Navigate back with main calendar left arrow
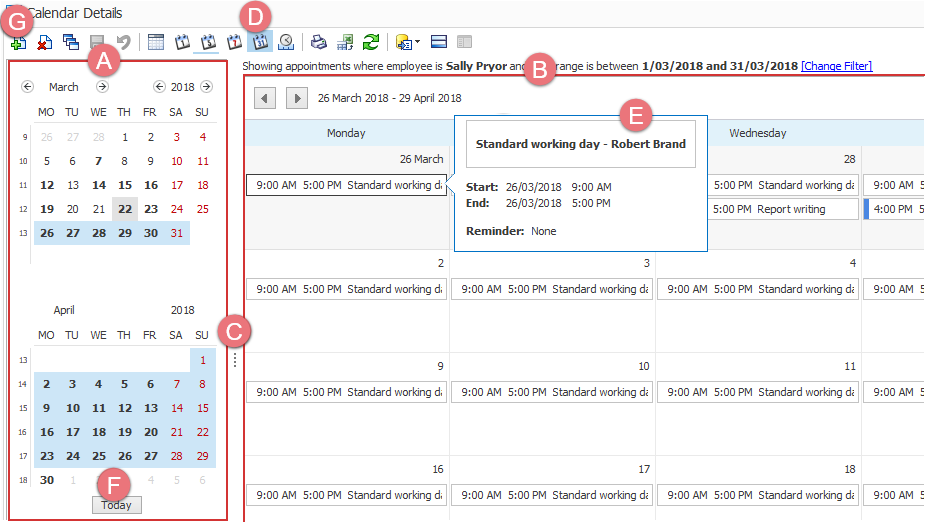The image size is (925, 522). (265, 98)
